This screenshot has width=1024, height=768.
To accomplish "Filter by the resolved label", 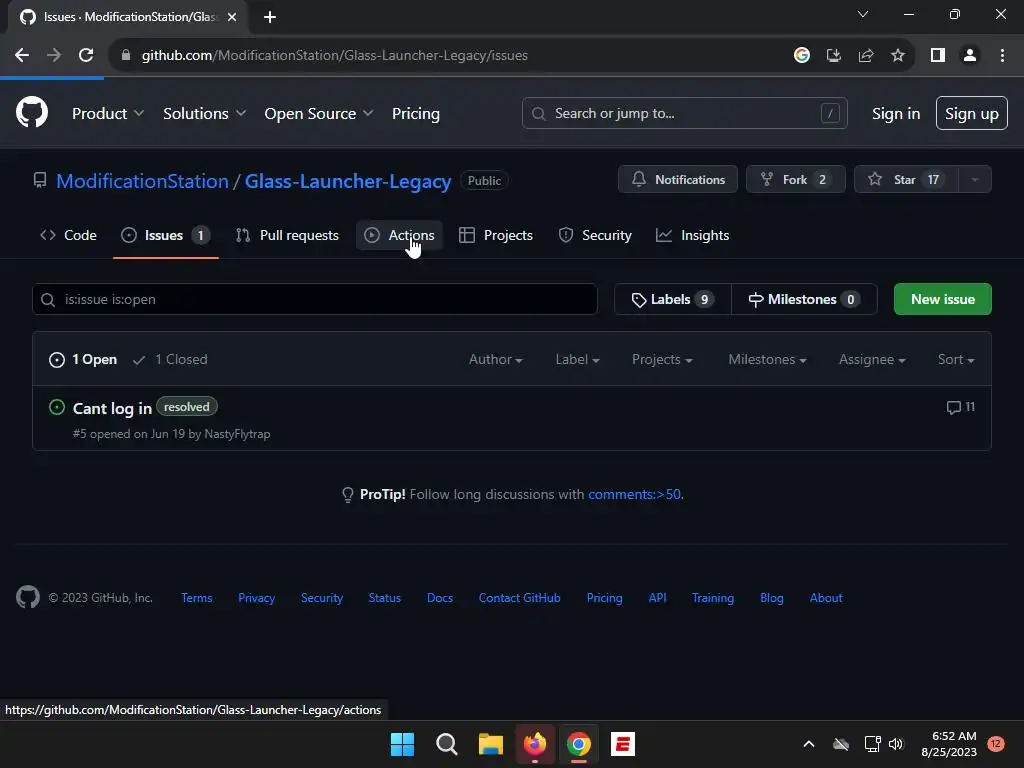I will (187, 407).
